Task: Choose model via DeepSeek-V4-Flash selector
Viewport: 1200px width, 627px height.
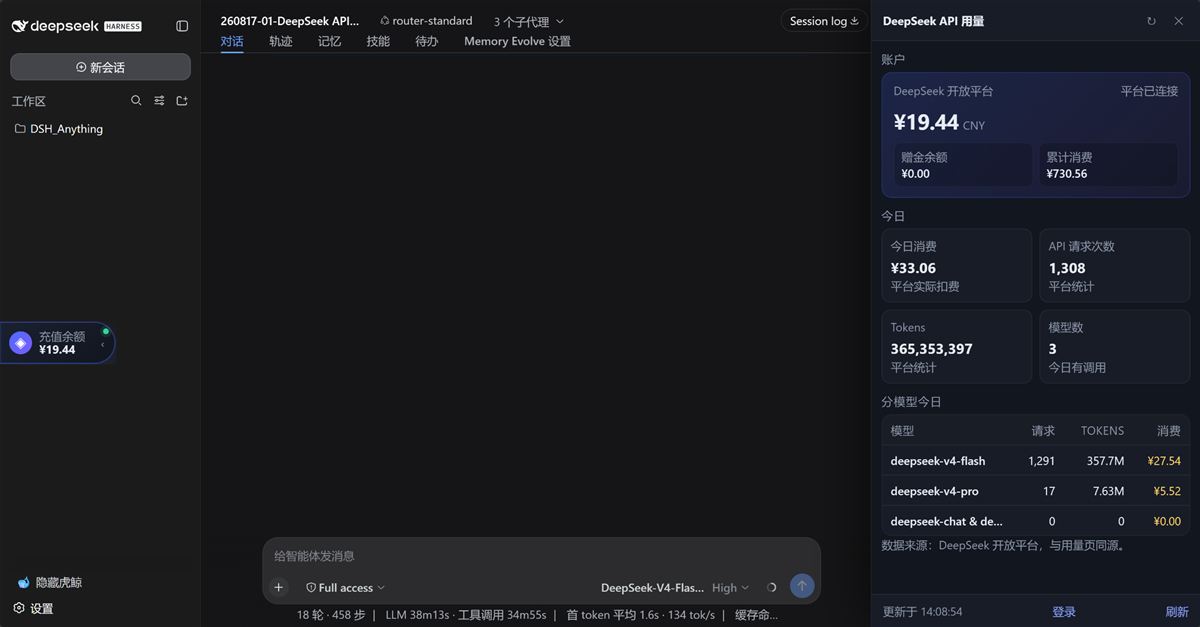Action: 652,588
